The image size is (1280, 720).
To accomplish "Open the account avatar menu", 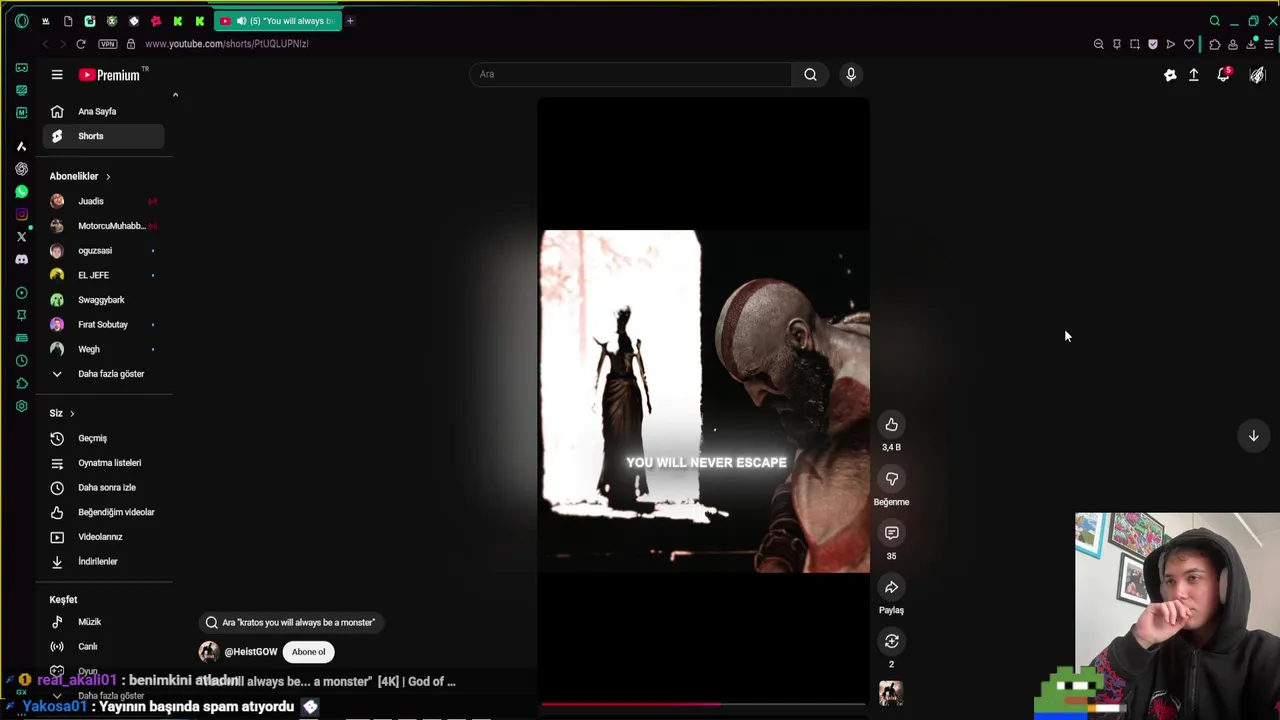I will [1257, 75].
